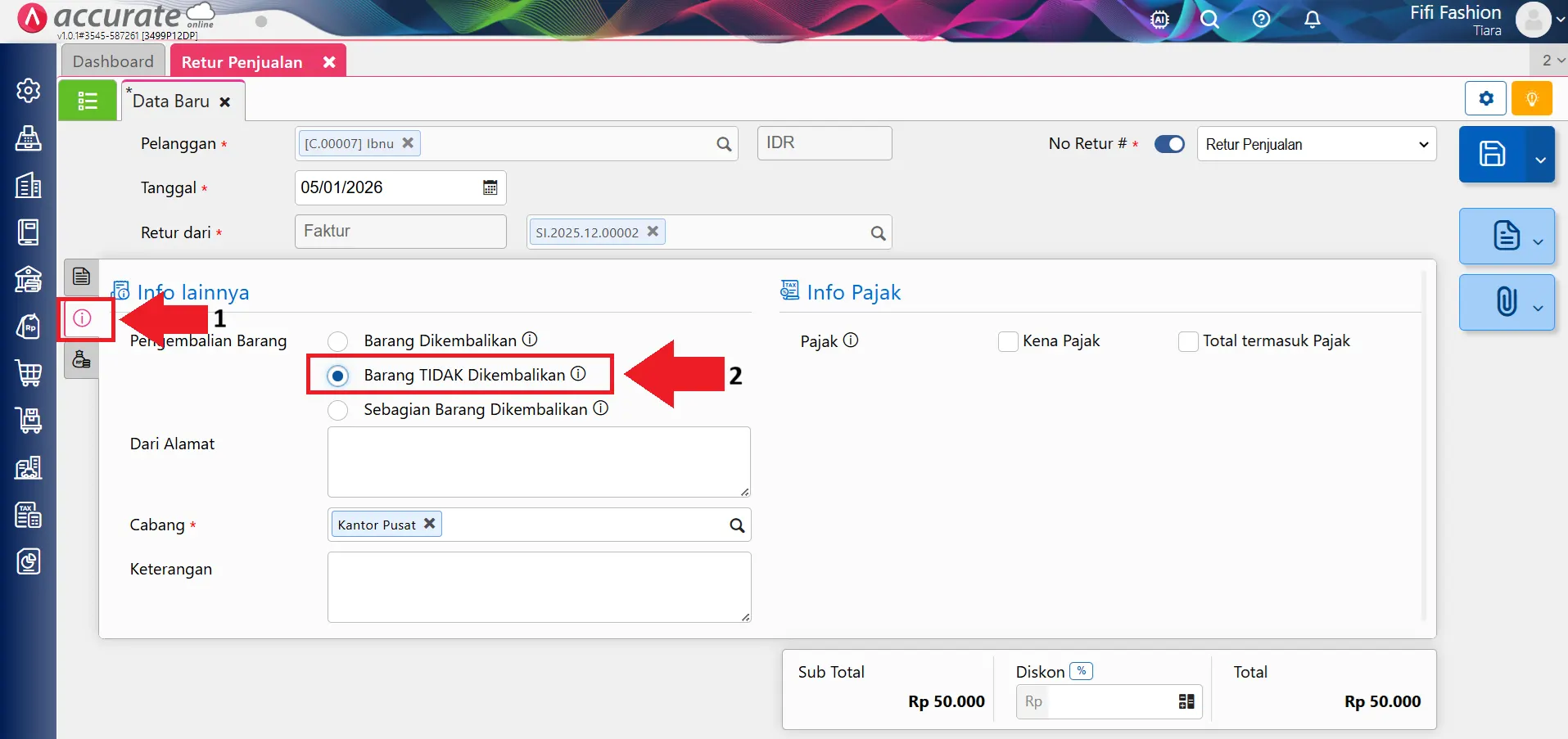
Task: Check Total termasuk Pajak option
Action: tap(1188, 341)
